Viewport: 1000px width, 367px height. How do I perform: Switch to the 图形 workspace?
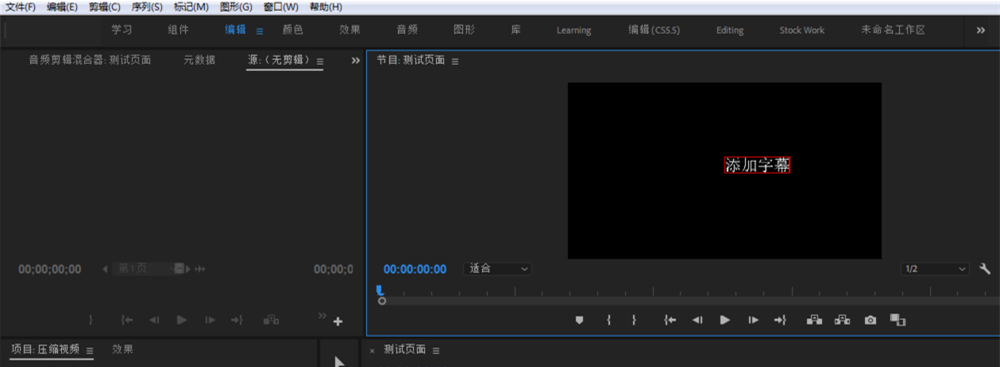(464, 30)
